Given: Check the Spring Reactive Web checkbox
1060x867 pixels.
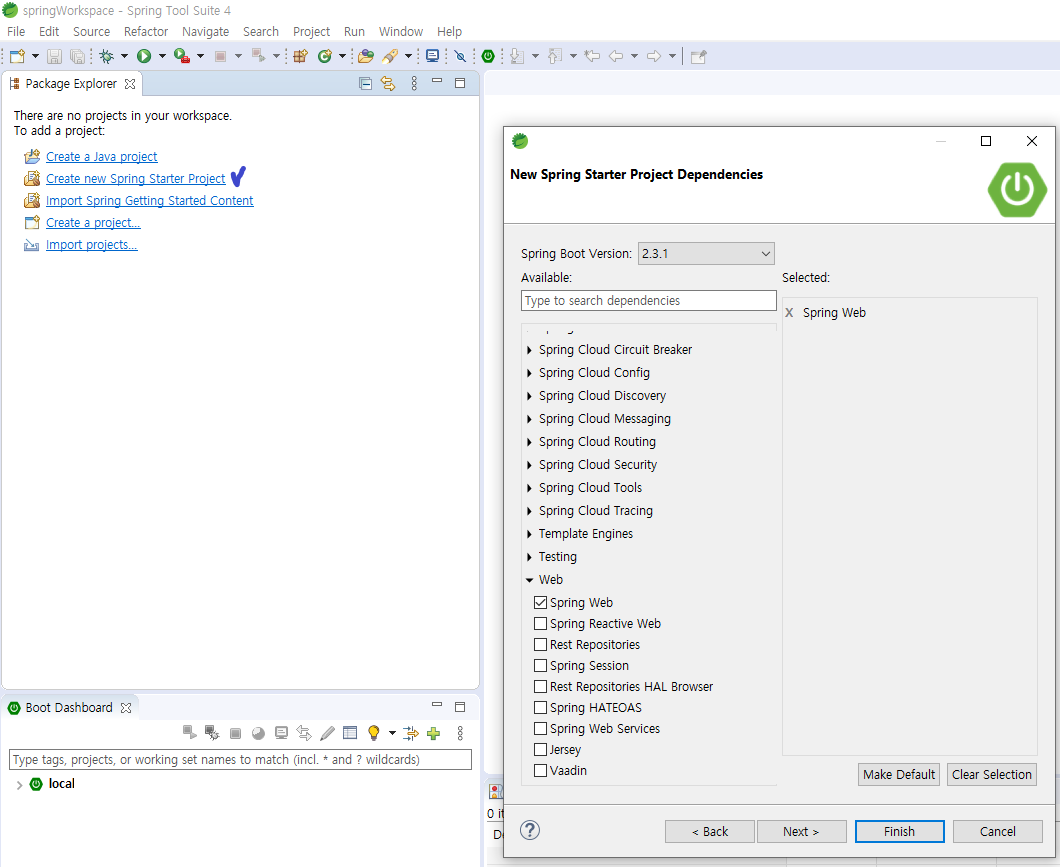Looking at the screenshot, I should click(540, 623).
